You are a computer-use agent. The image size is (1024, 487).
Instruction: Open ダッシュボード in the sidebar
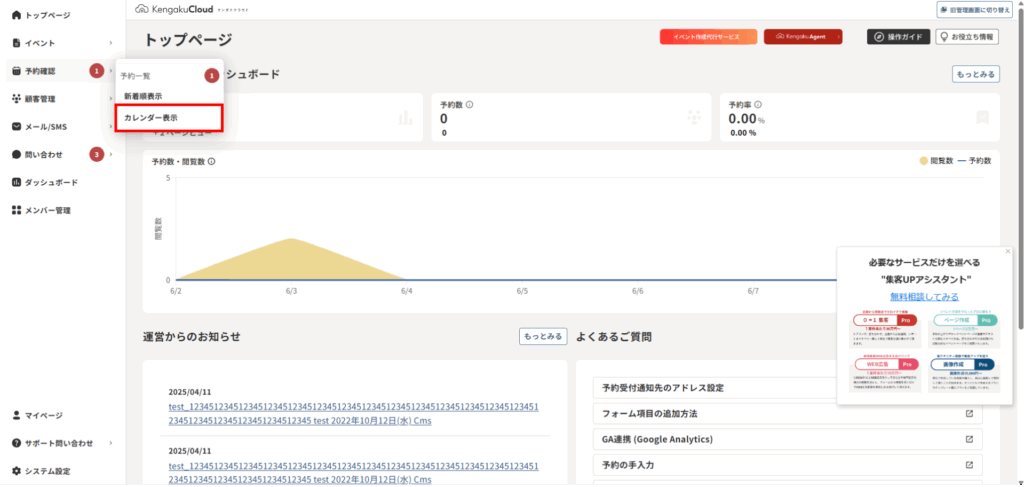point(52,182)
